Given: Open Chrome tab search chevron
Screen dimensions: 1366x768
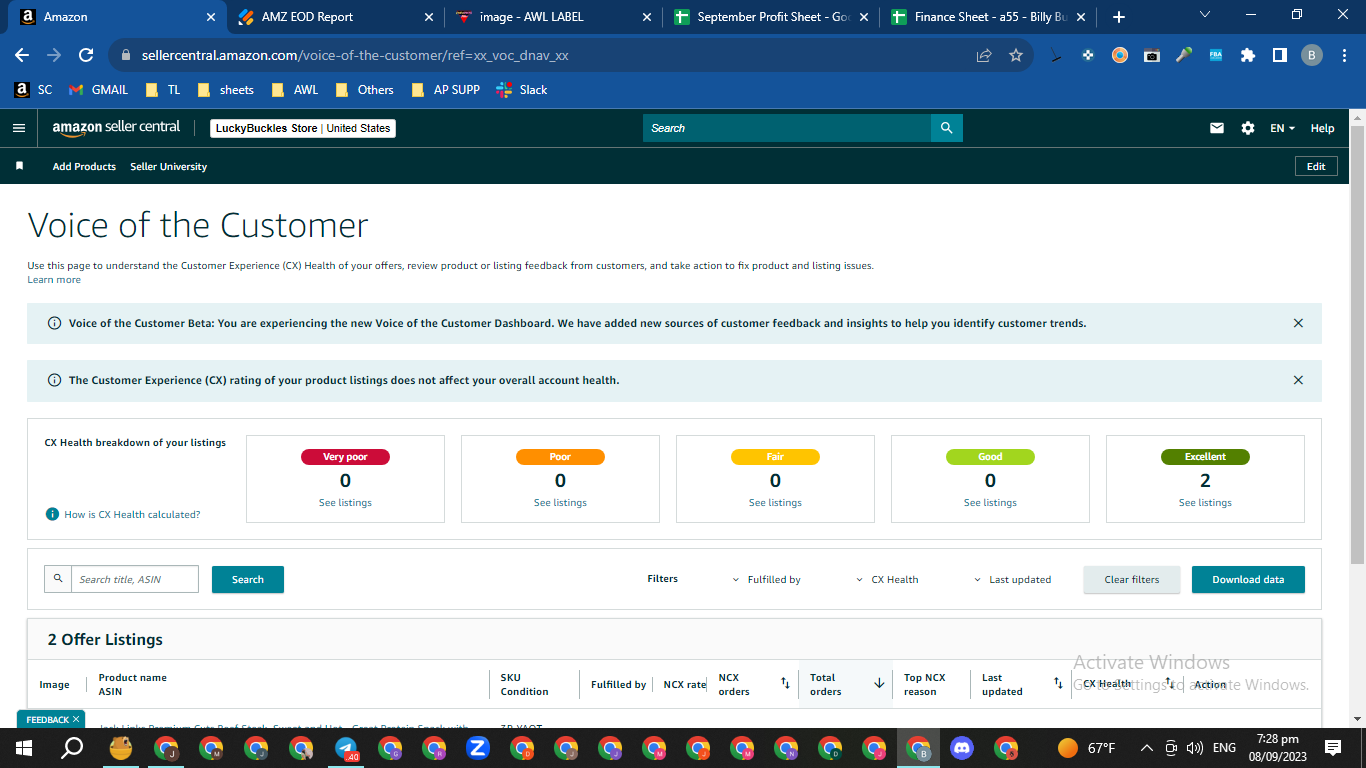Looking at the screenshot, I should click(x=1204, y=15).
